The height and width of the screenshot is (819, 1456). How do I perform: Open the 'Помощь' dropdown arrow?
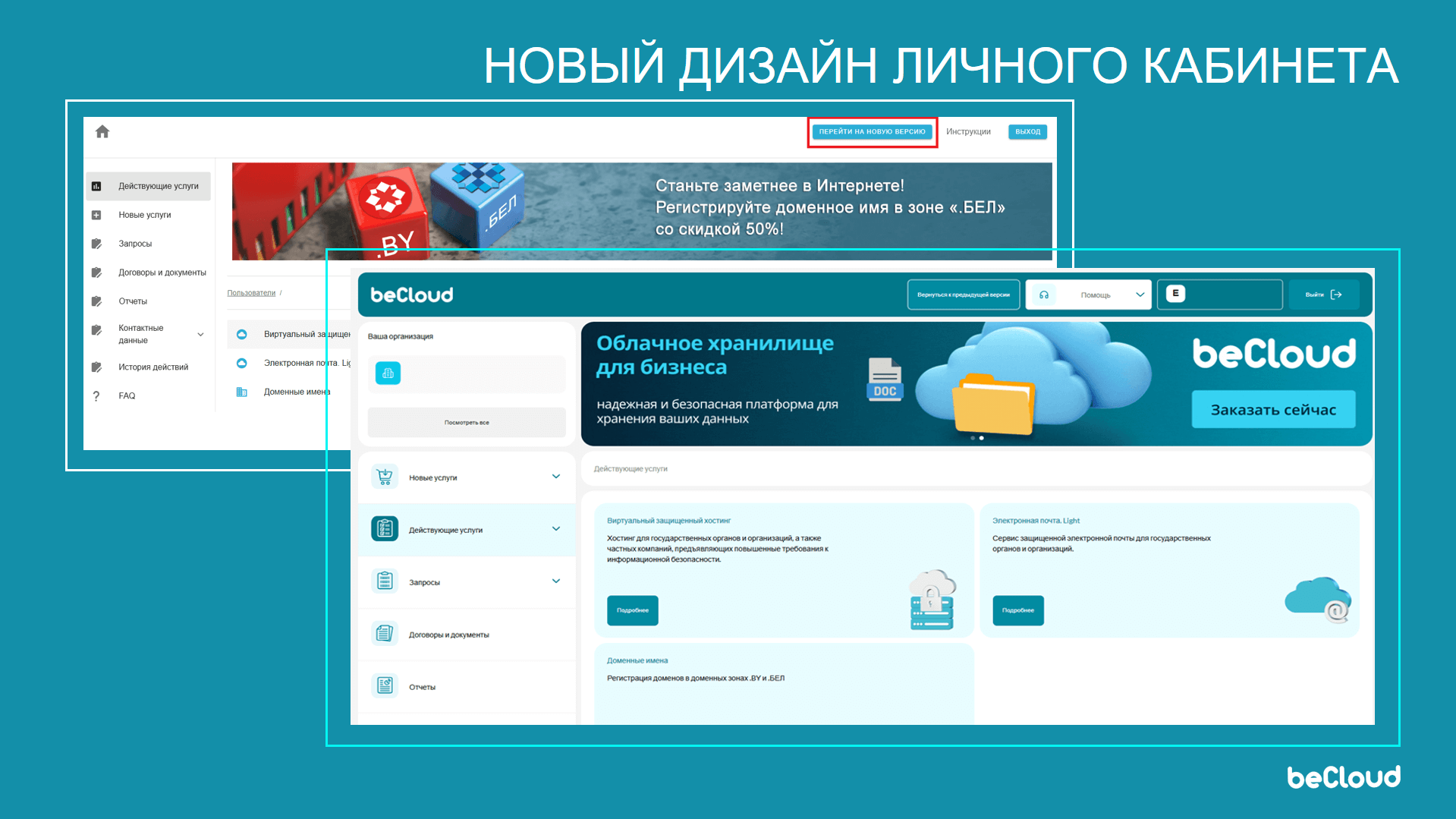(1140, 295)
